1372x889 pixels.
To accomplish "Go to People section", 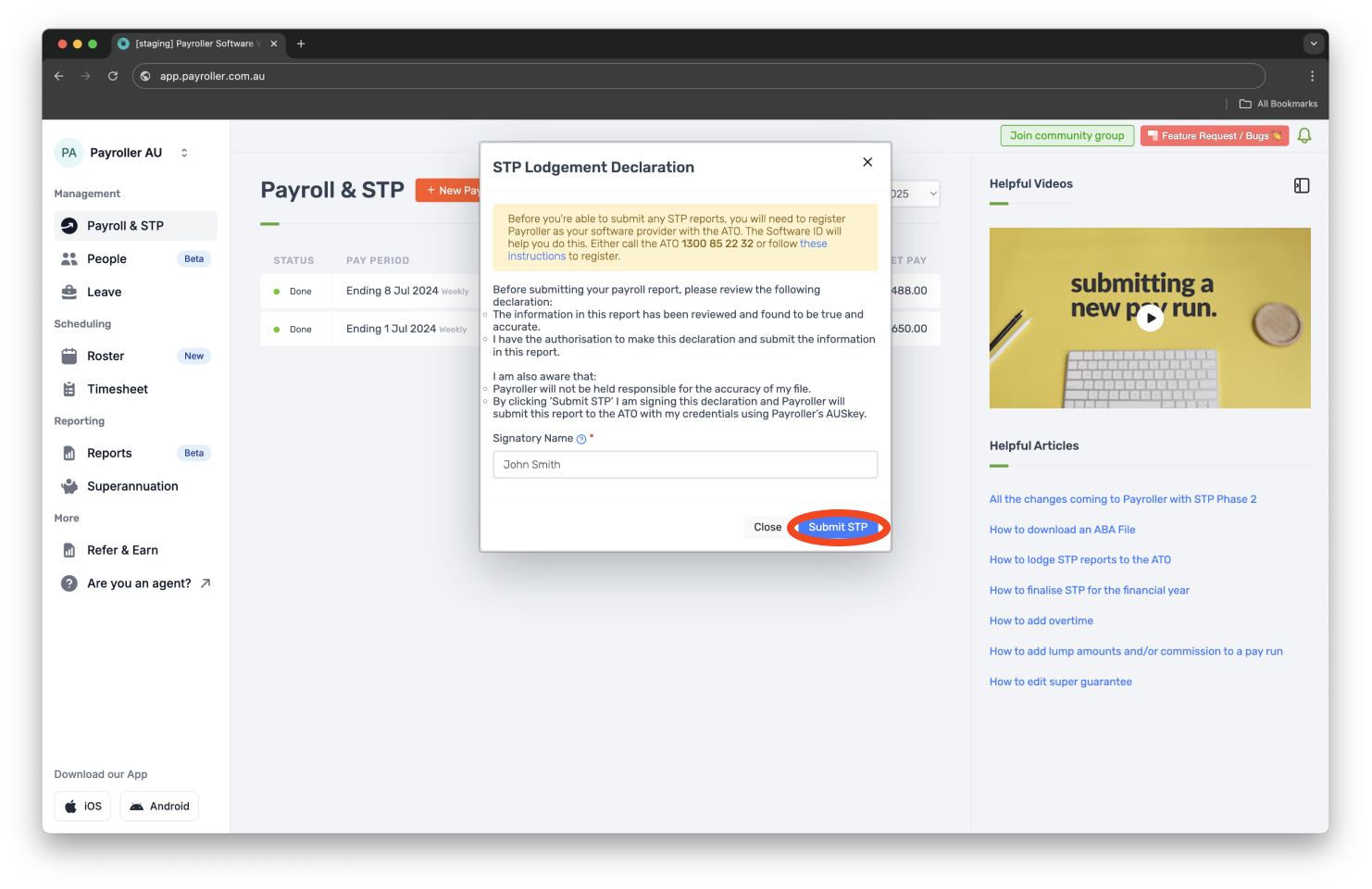I will pos(135,259).
